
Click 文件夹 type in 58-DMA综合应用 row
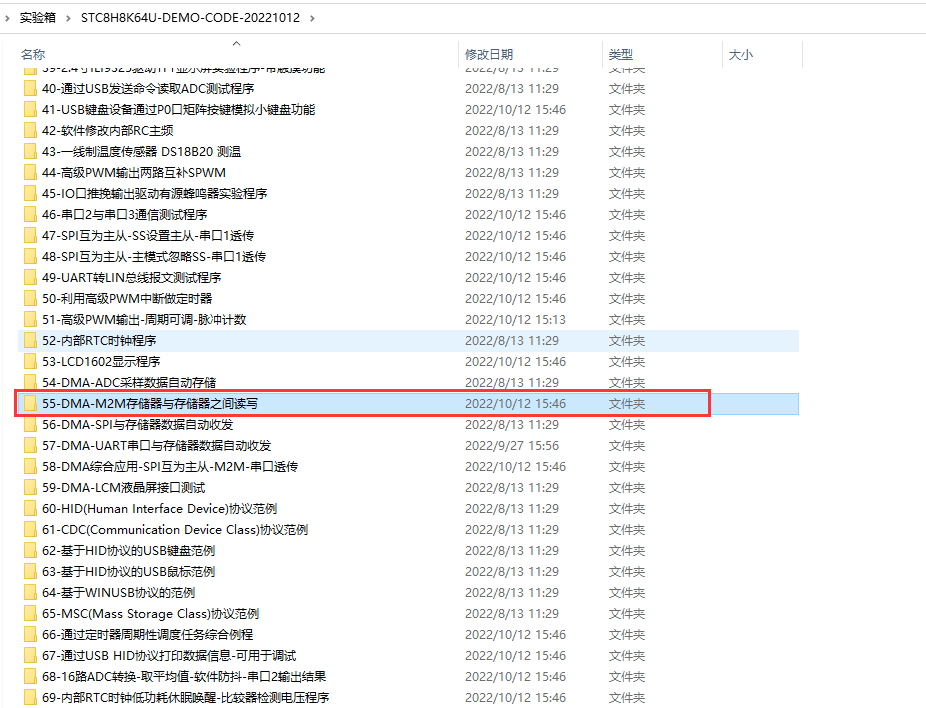tap(627, 467)
